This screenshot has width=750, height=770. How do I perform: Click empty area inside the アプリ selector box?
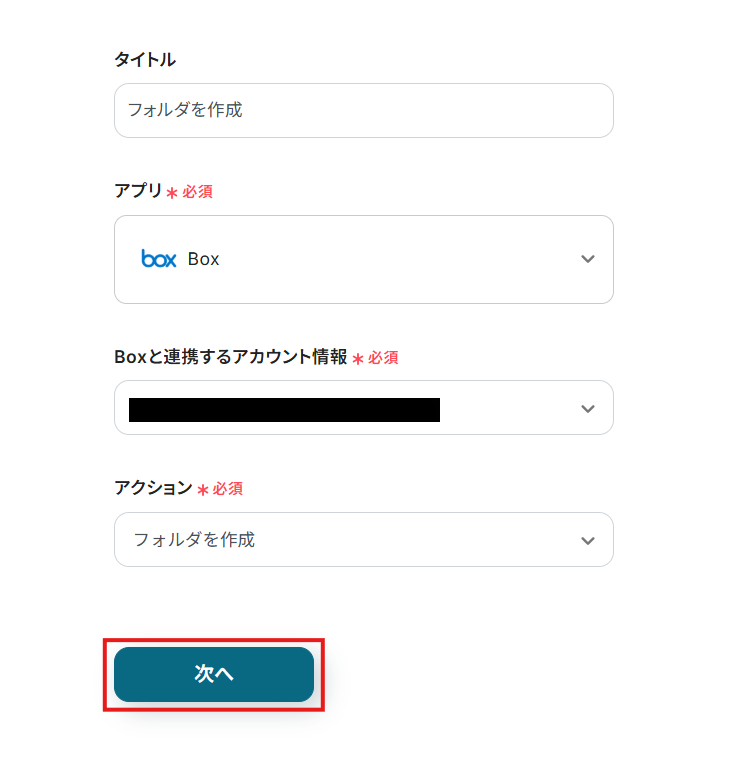tap(400, 259)
